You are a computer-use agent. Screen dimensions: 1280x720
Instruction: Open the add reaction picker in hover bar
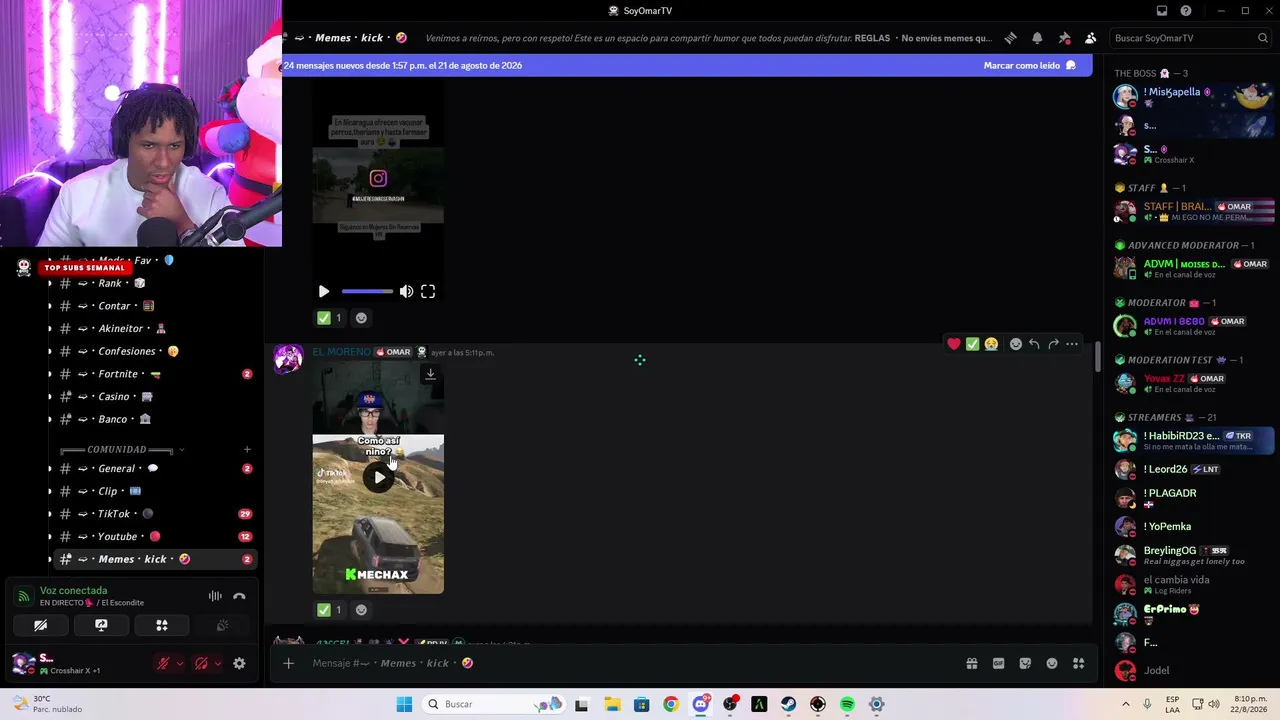(1016, 344)
